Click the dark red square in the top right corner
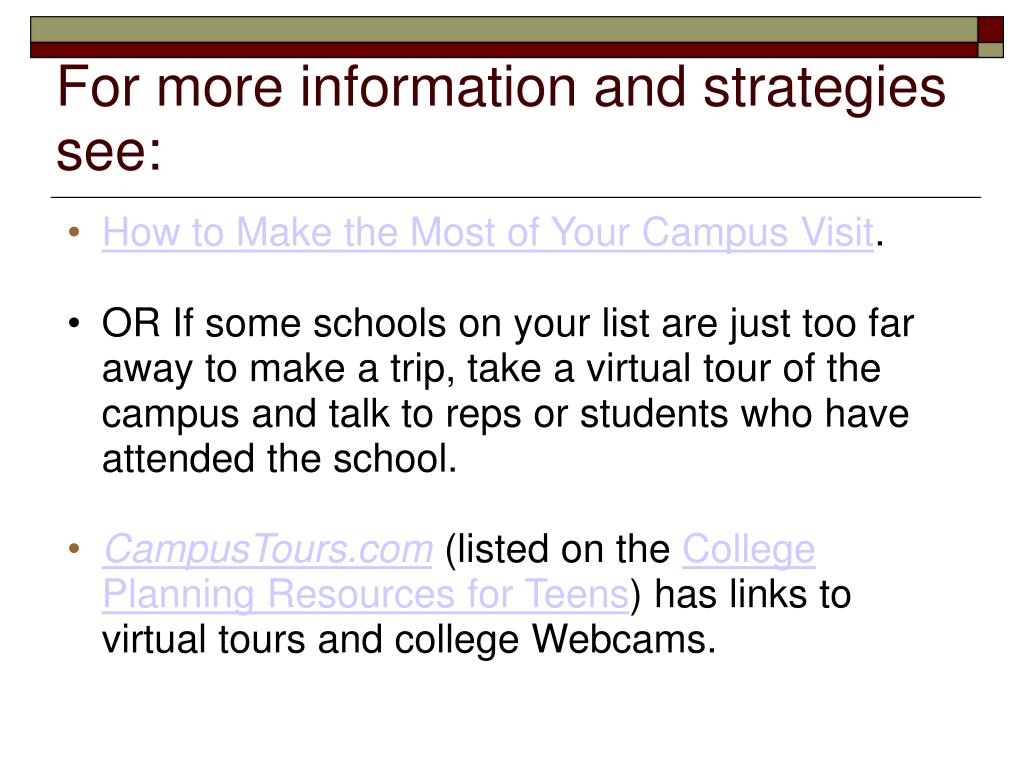 (x=990, y=29)
